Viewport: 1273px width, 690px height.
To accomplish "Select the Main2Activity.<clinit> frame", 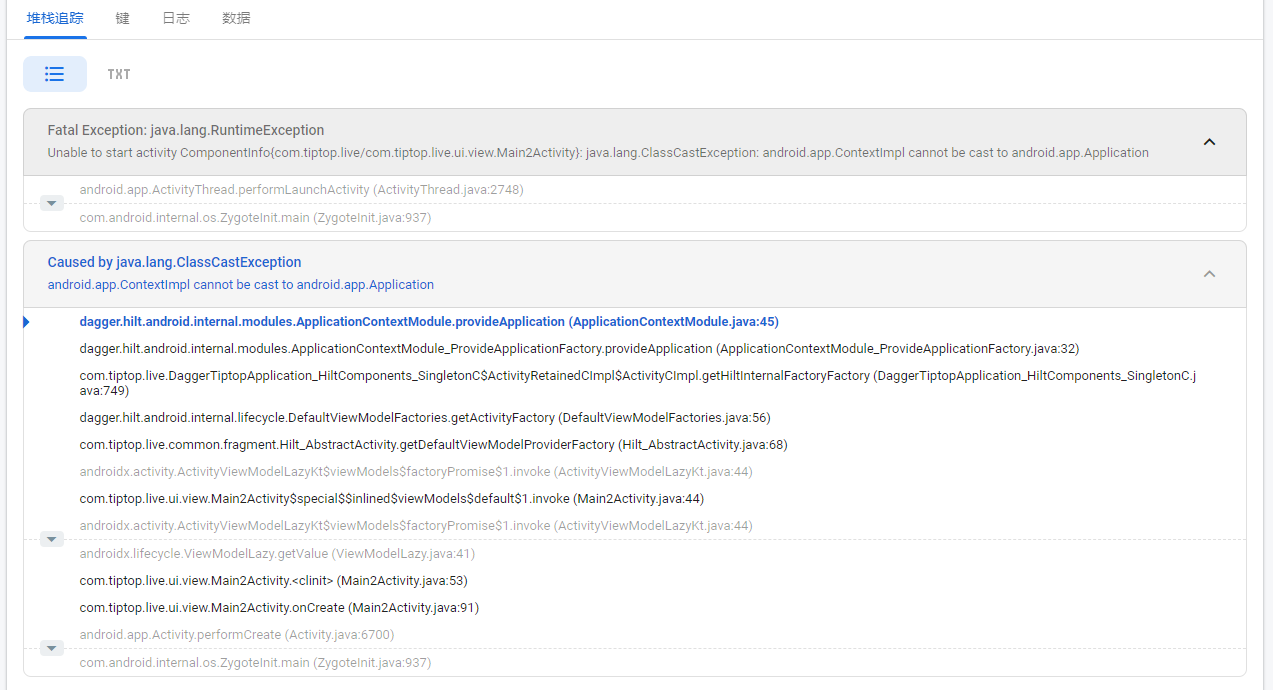I will [x=274, y=581].
